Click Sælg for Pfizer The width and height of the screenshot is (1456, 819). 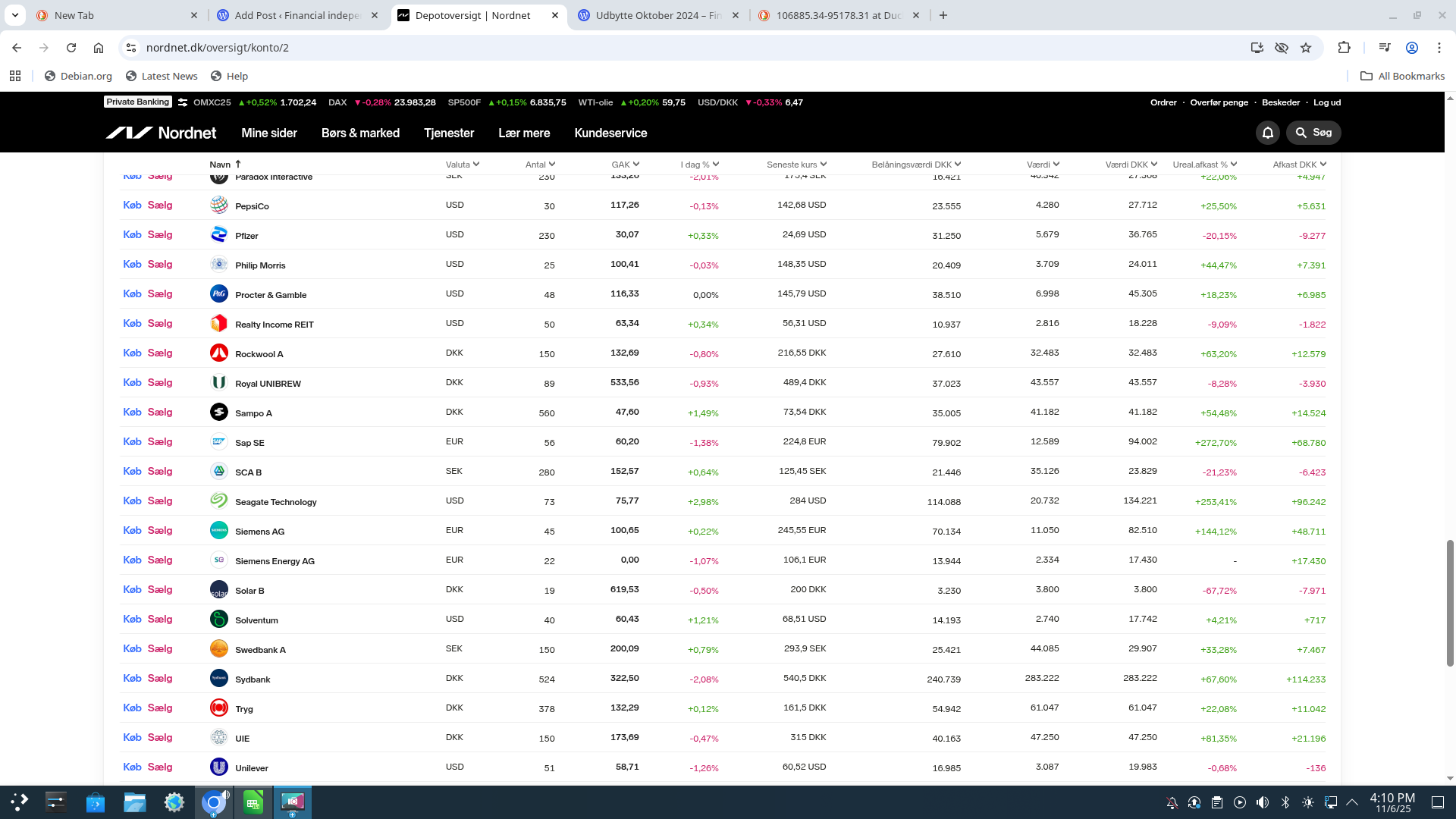[160, 234]
